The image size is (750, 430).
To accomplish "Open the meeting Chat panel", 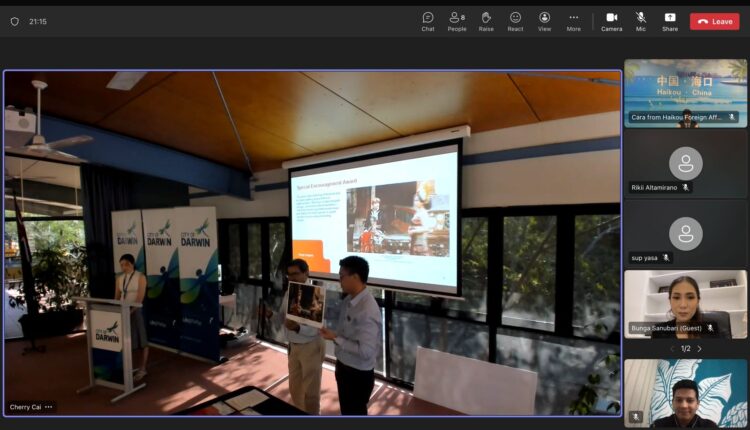I will coord(428,21).
